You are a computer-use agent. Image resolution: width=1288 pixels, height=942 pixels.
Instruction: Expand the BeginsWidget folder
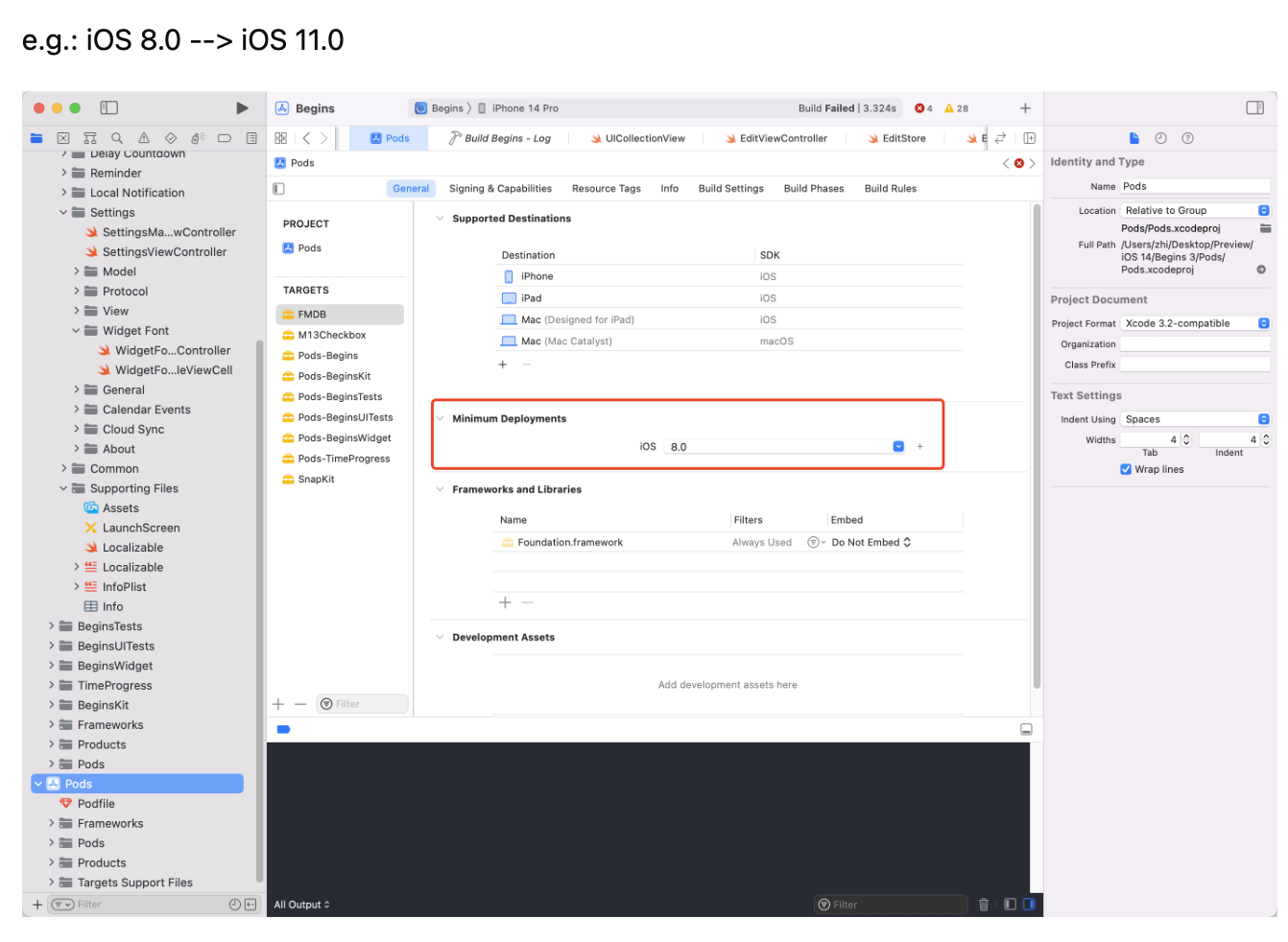52,666
